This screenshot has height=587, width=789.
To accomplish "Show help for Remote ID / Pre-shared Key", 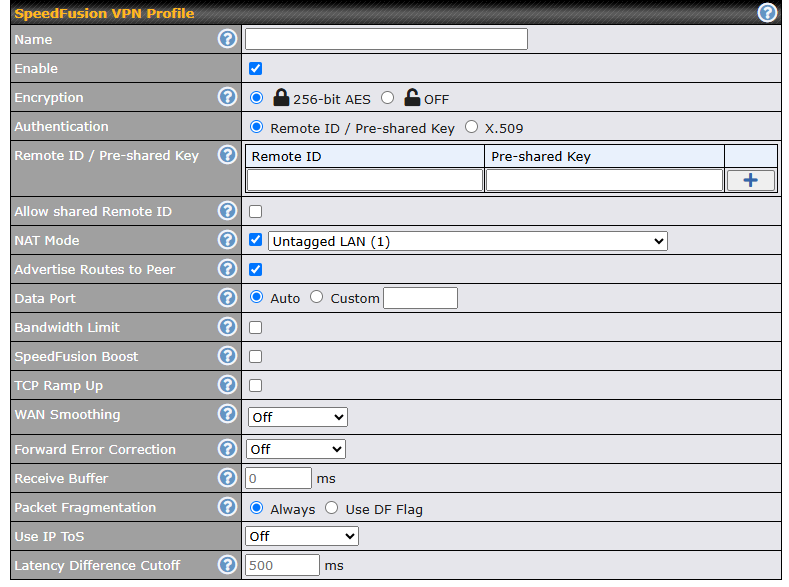I will 227,155.
